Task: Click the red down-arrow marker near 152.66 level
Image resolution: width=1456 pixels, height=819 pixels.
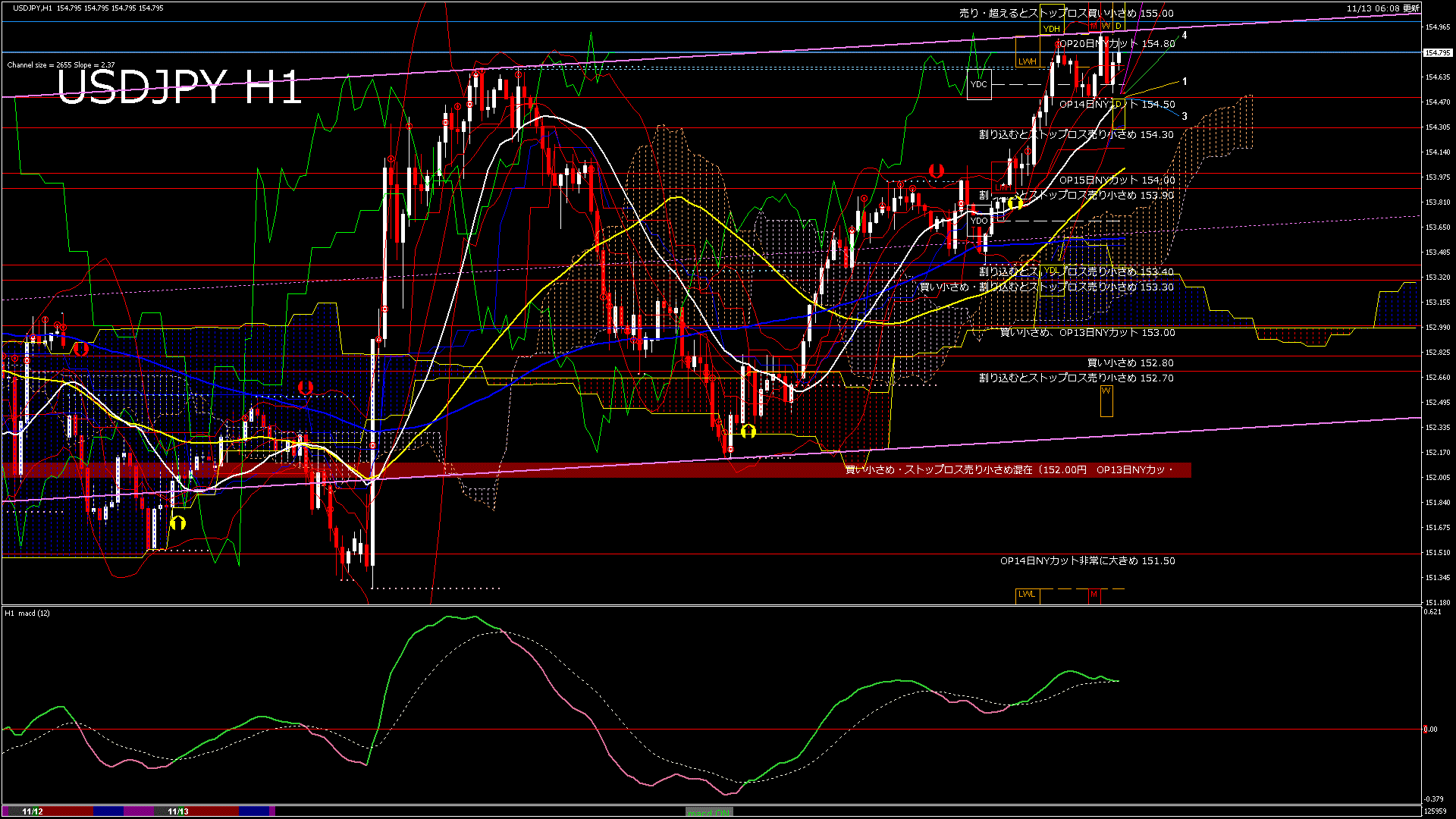Action: 305,388
